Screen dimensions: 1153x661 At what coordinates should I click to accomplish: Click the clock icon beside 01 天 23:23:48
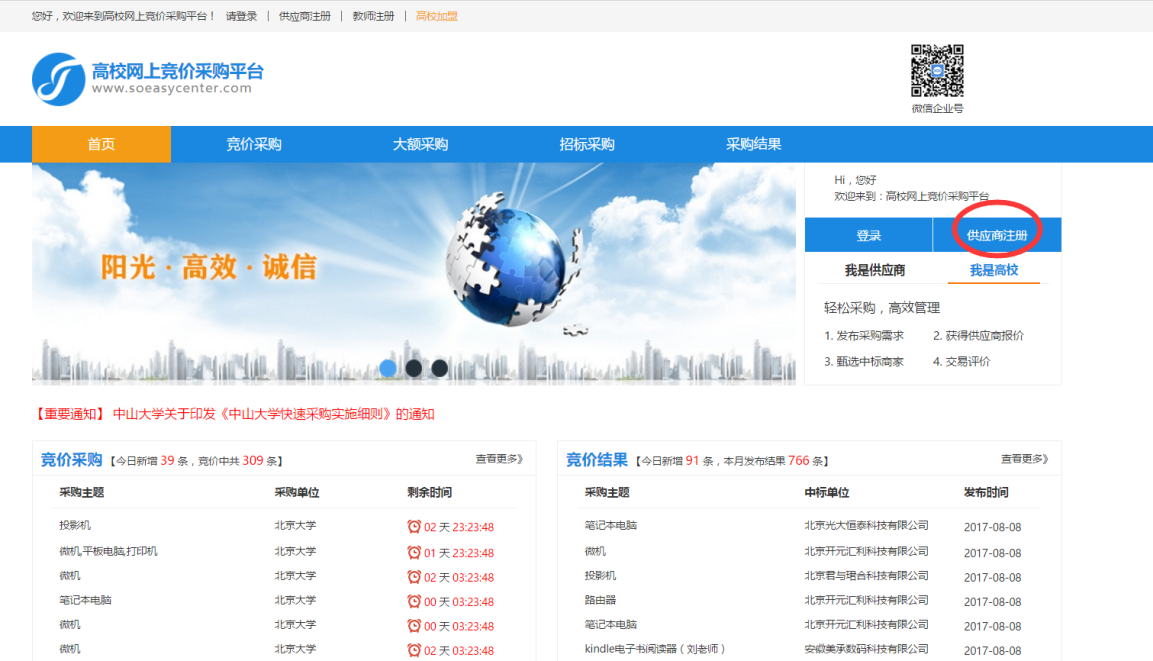(414, 552)
